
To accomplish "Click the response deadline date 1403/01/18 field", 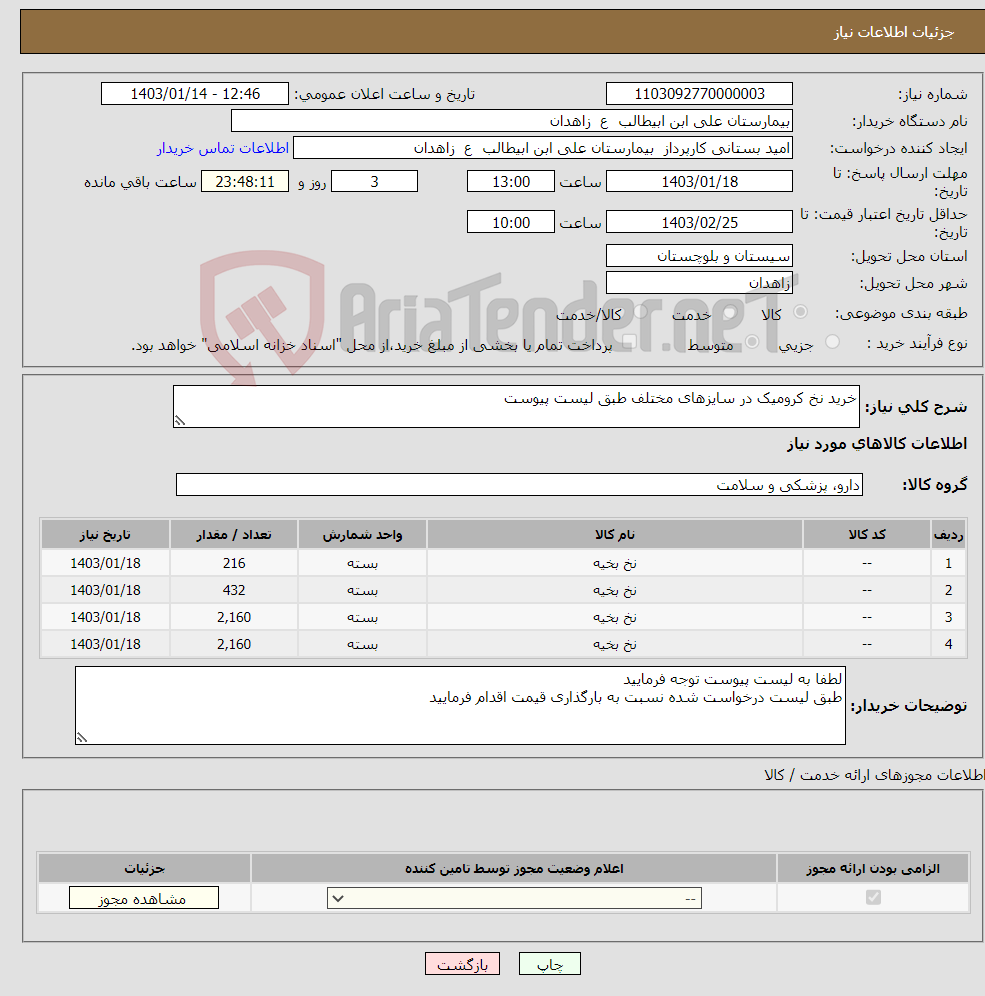I will [699, 181].
